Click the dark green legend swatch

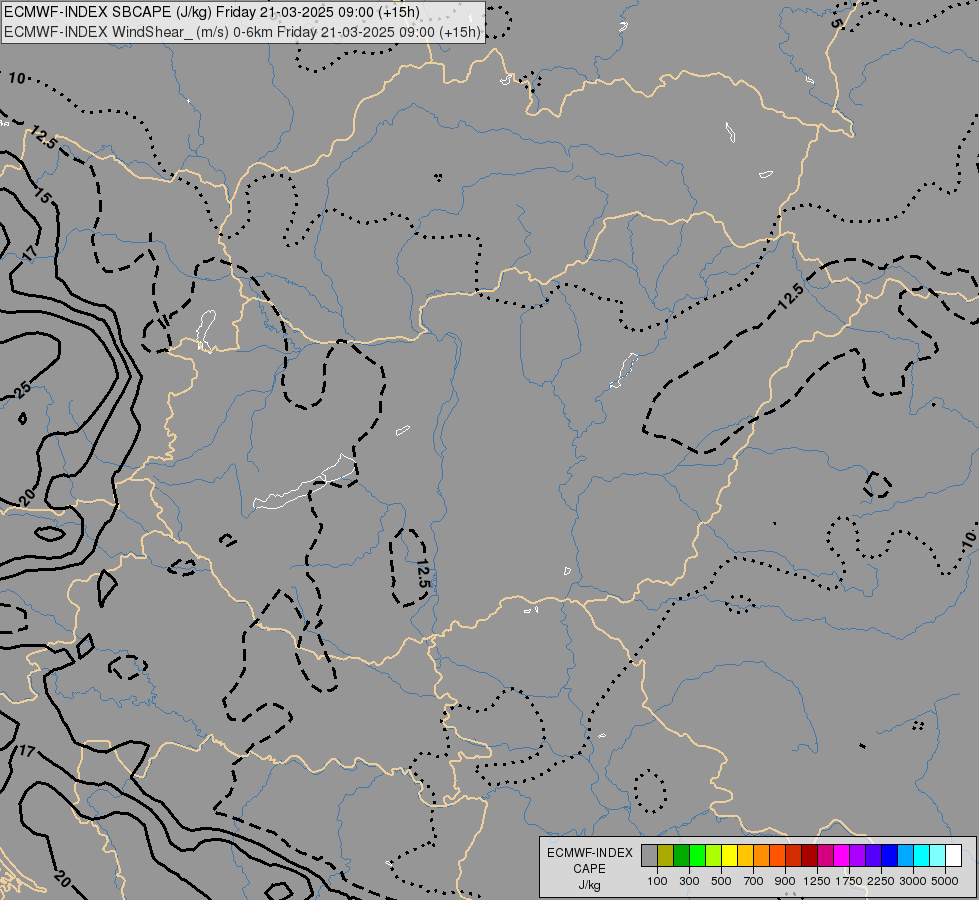(x=681, y=856)
